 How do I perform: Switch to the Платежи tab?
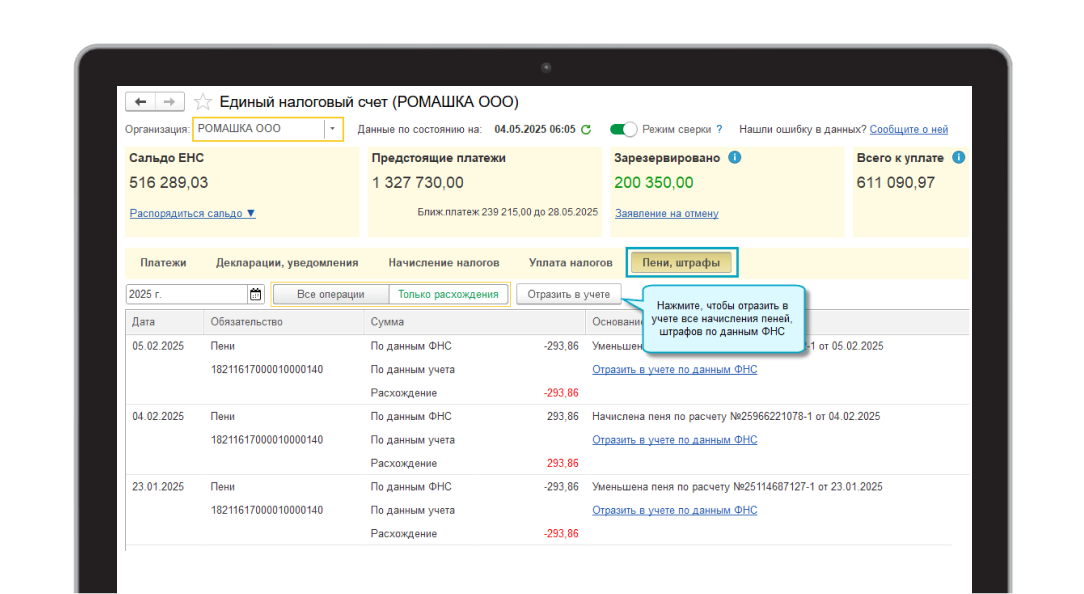point(163,263)
